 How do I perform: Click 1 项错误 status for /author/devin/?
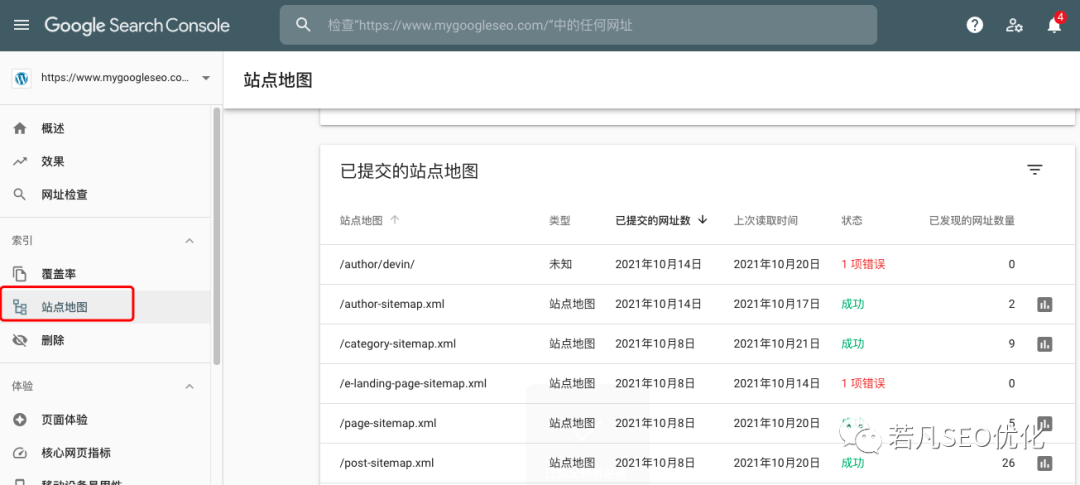point(863,264)
